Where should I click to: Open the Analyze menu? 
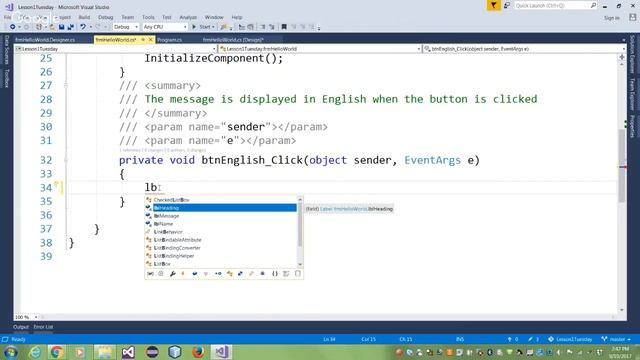[x=188, y=17]
